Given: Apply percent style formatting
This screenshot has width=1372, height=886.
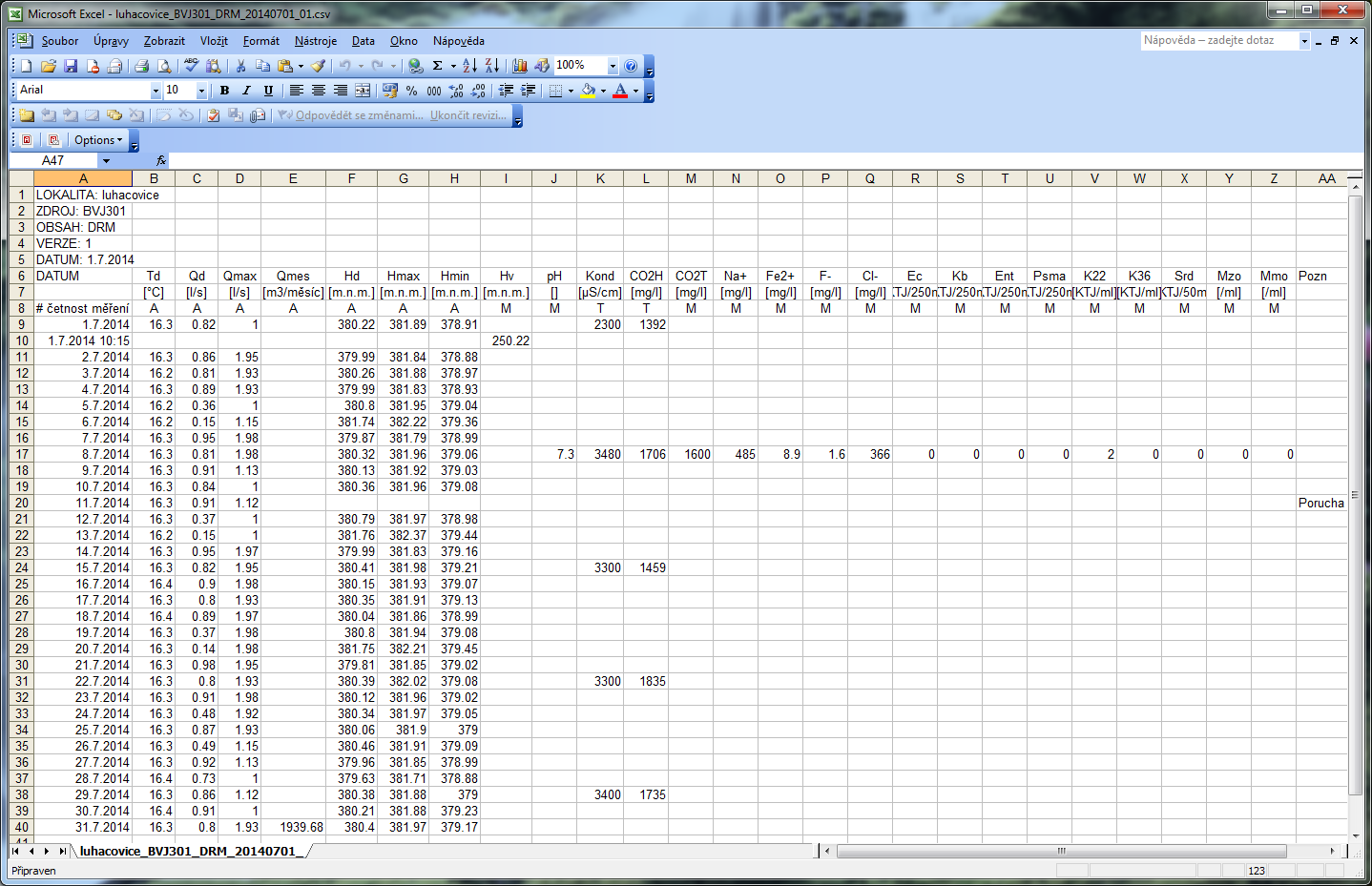Looking at the screenshot, I should pos(411,91).
